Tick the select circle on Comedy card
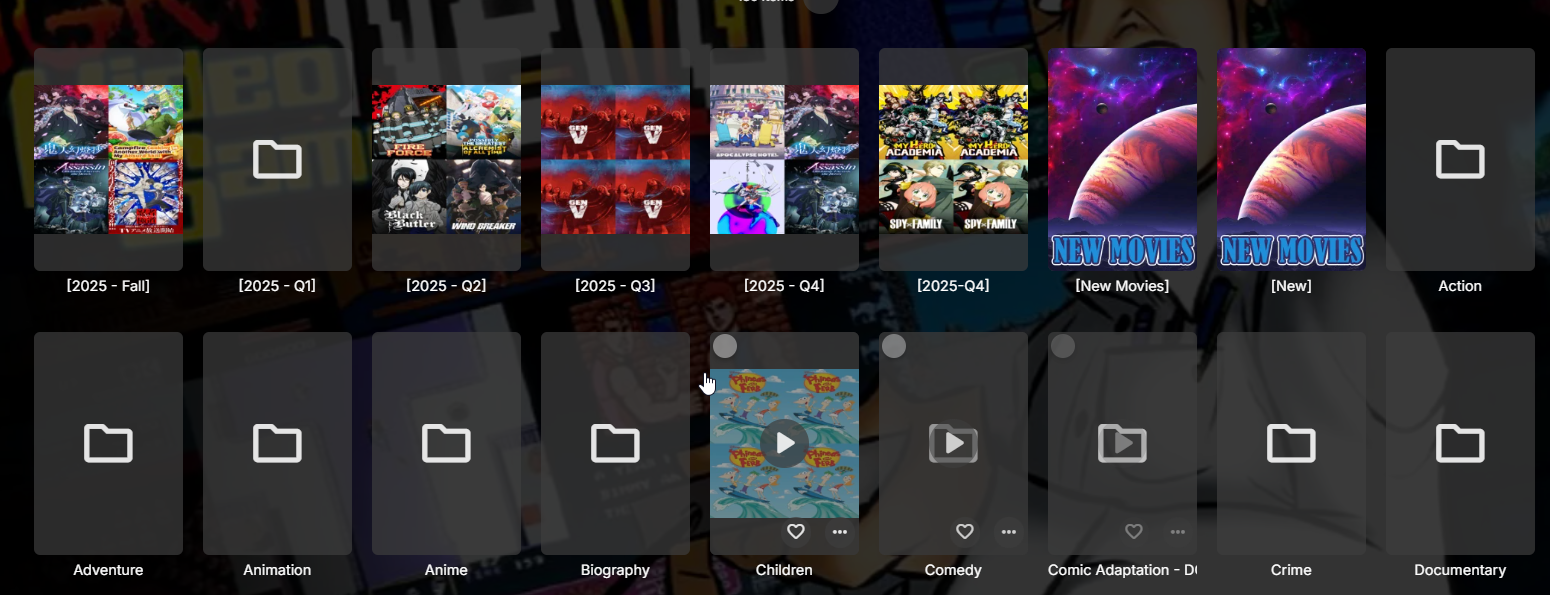 894,346
